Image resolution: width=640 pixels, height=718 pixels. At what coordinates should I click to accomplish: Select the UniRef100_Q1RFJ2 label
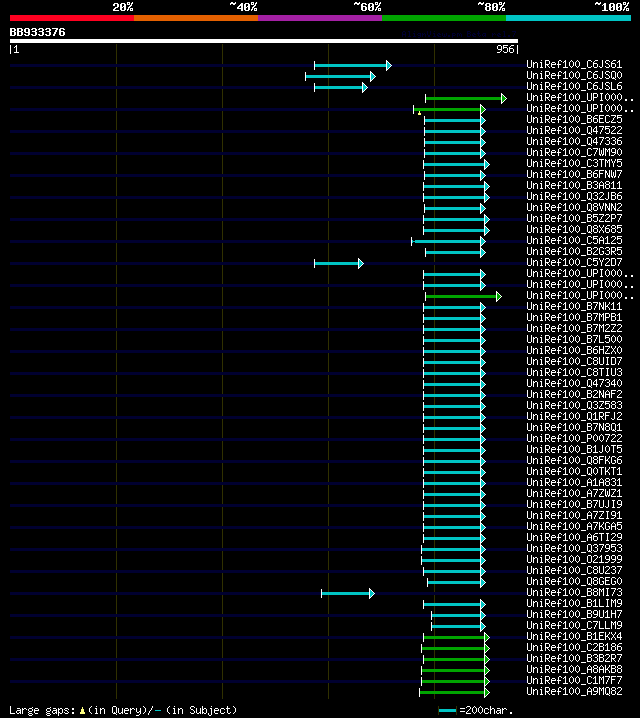click(574, 416)
